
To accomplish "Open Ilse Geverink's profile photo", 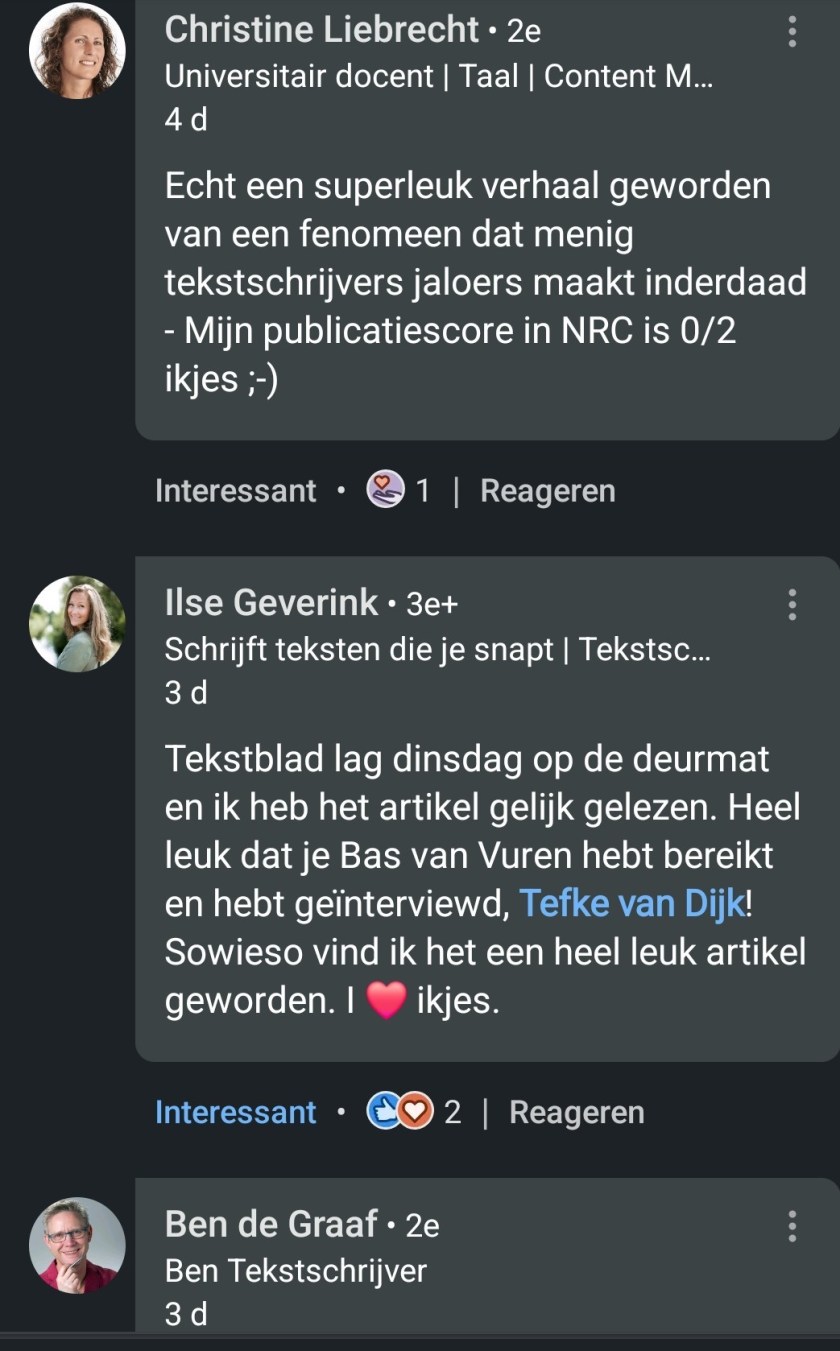I will [x=77, y=623].
